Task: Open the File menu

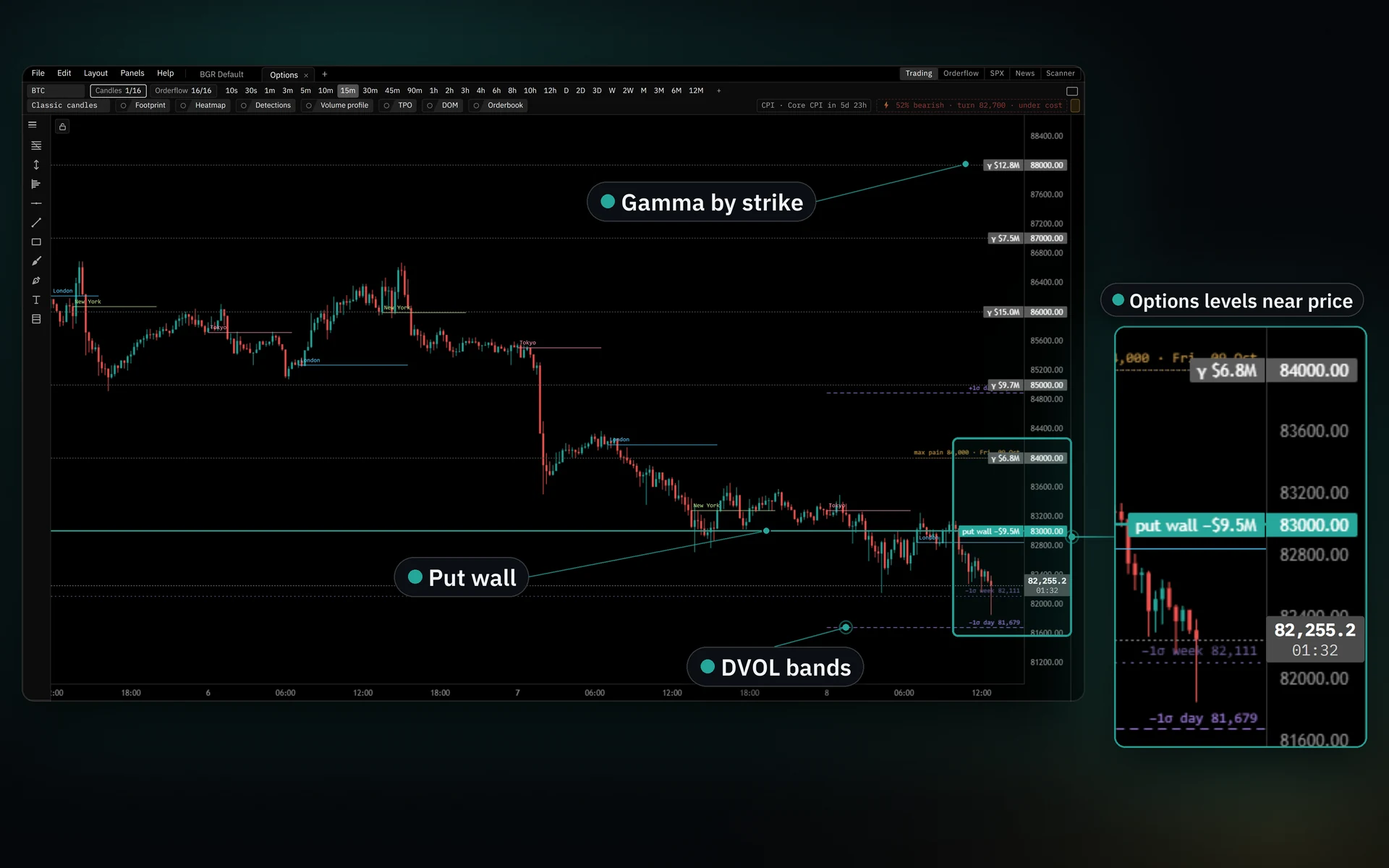Action: coord(38,73)
